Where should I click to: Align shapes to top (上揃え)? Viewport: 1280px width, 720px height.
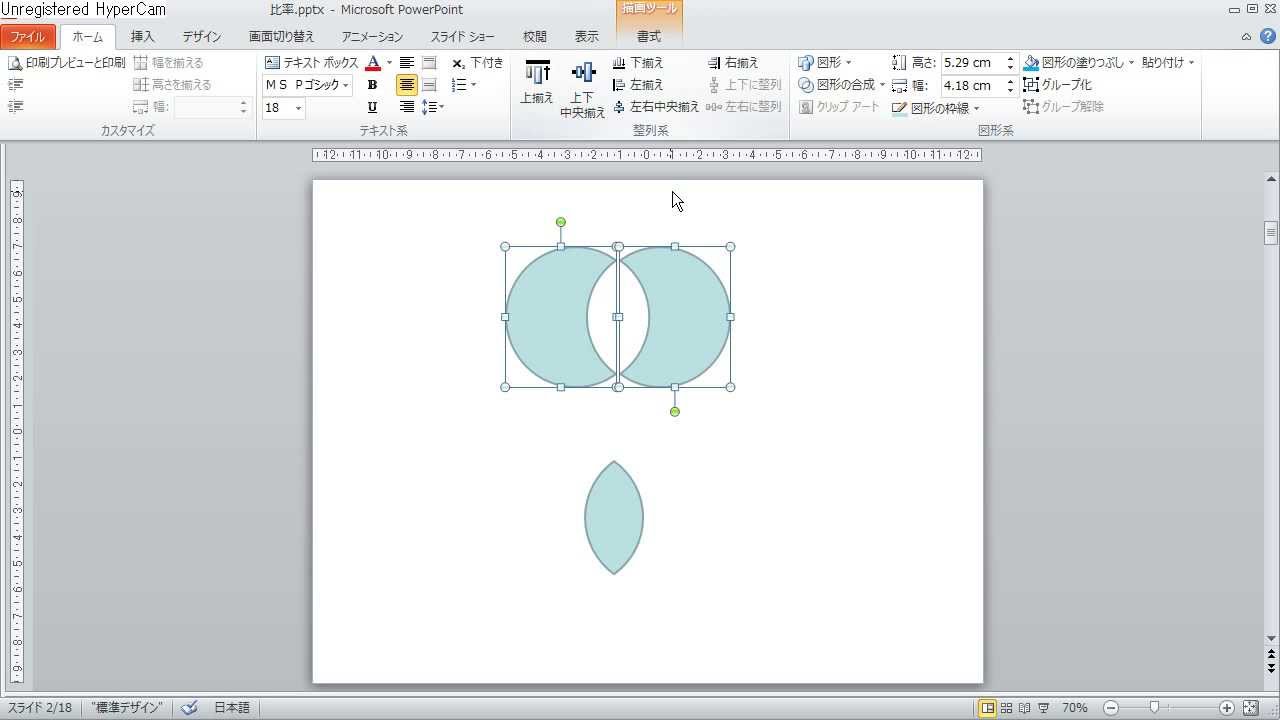click(537, 82)
